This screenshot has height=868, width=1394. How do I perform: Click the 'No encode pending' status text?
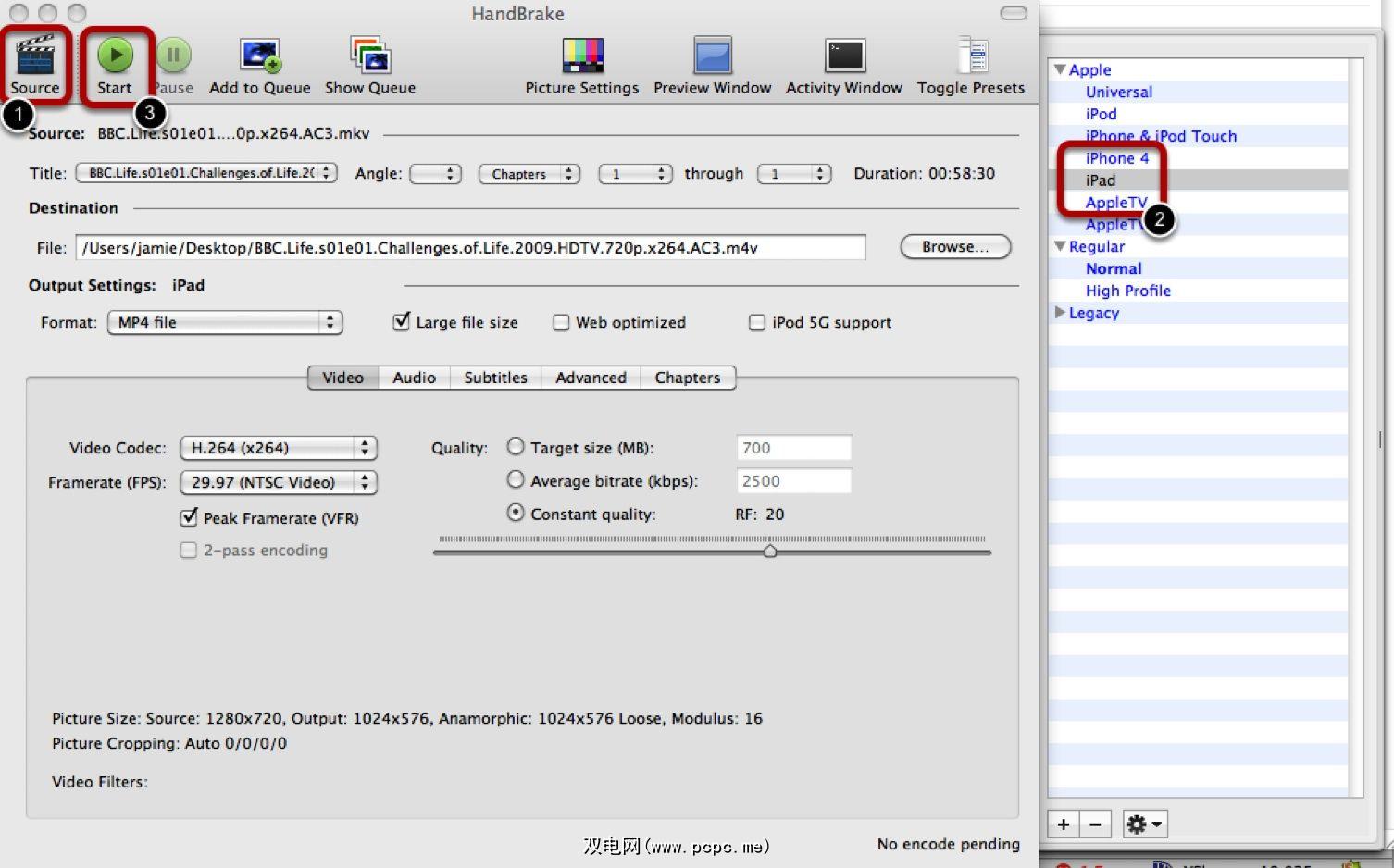(x=949, y=844)
